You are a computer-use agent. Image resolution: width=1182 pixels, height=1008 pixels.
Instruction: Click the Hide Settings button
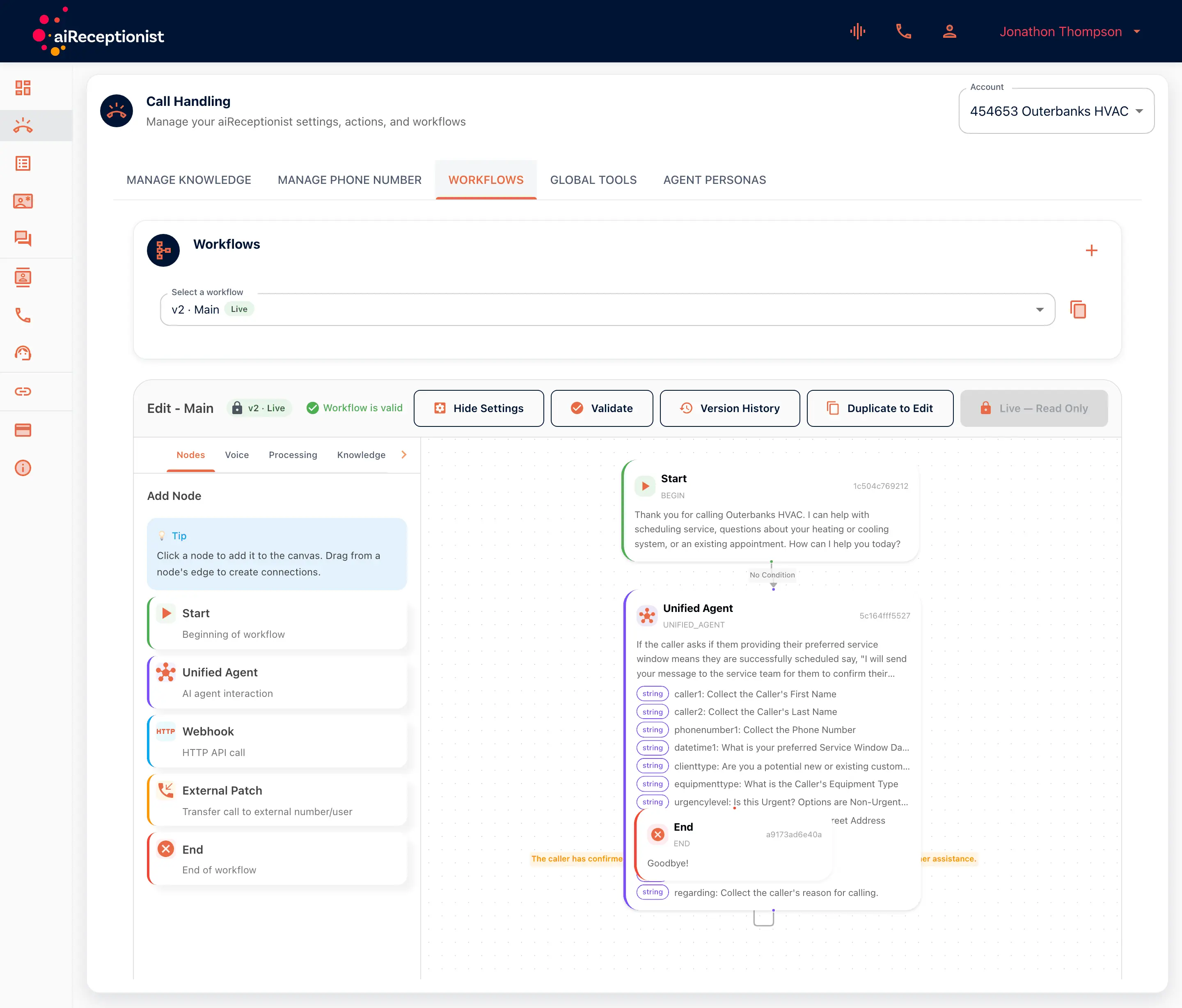point(479,408)
